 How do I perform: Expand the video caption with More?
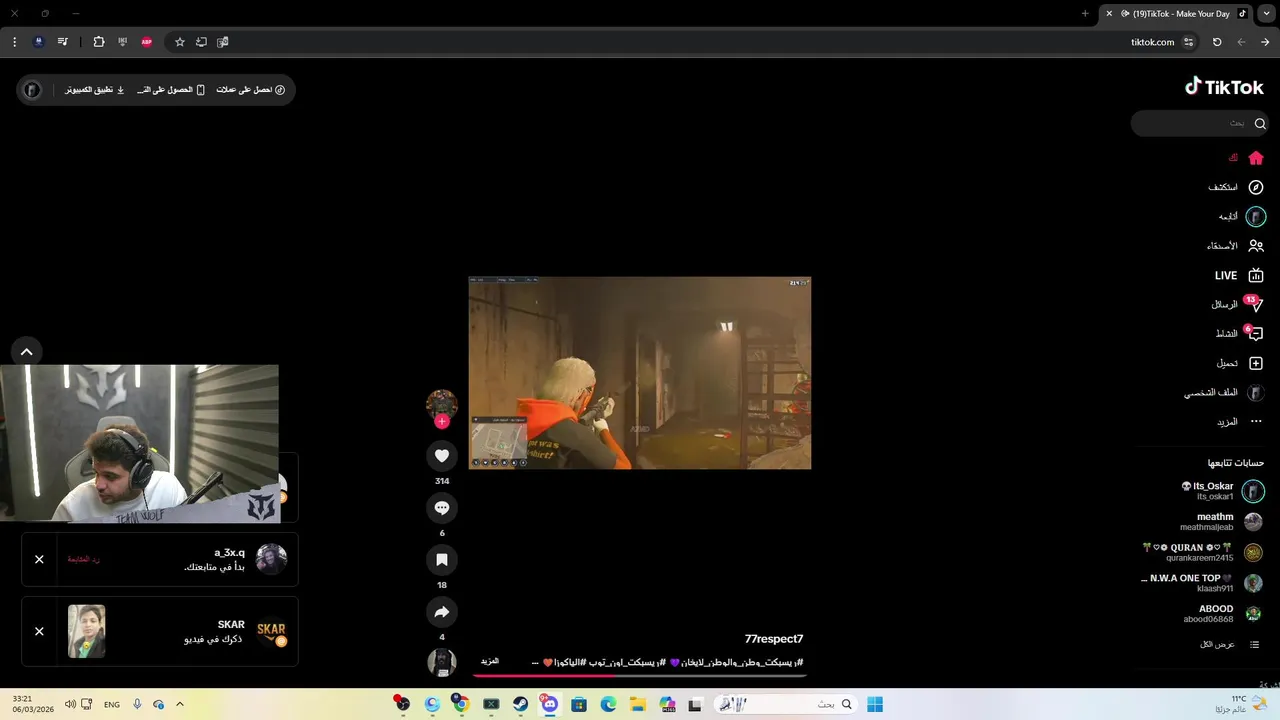[x=490, y=662]
